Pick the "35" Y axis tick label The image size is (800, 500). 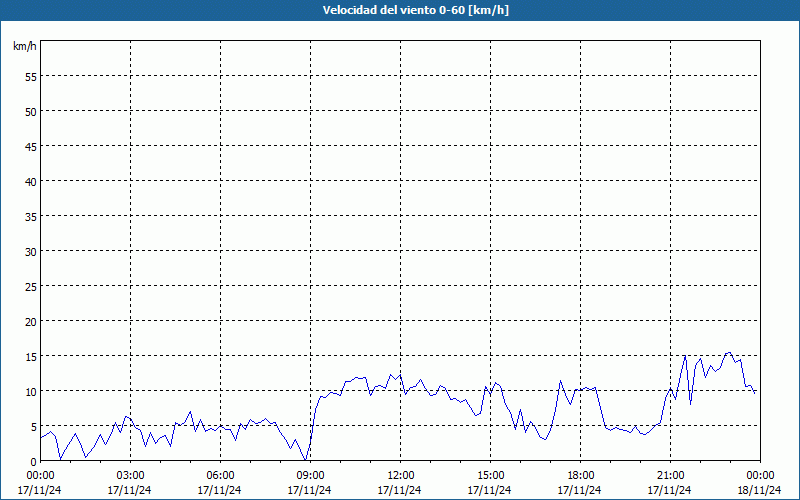(31, 216)
